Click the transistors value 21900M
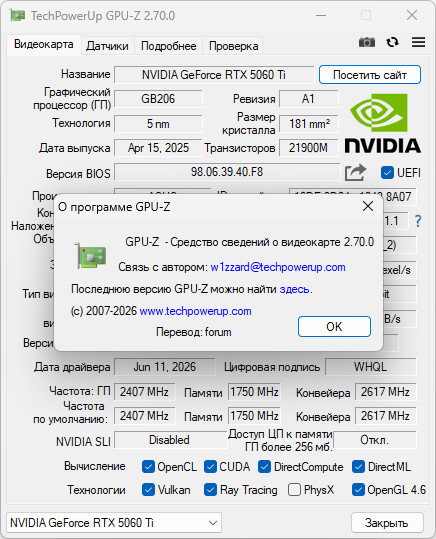 [x=308, y=148]
